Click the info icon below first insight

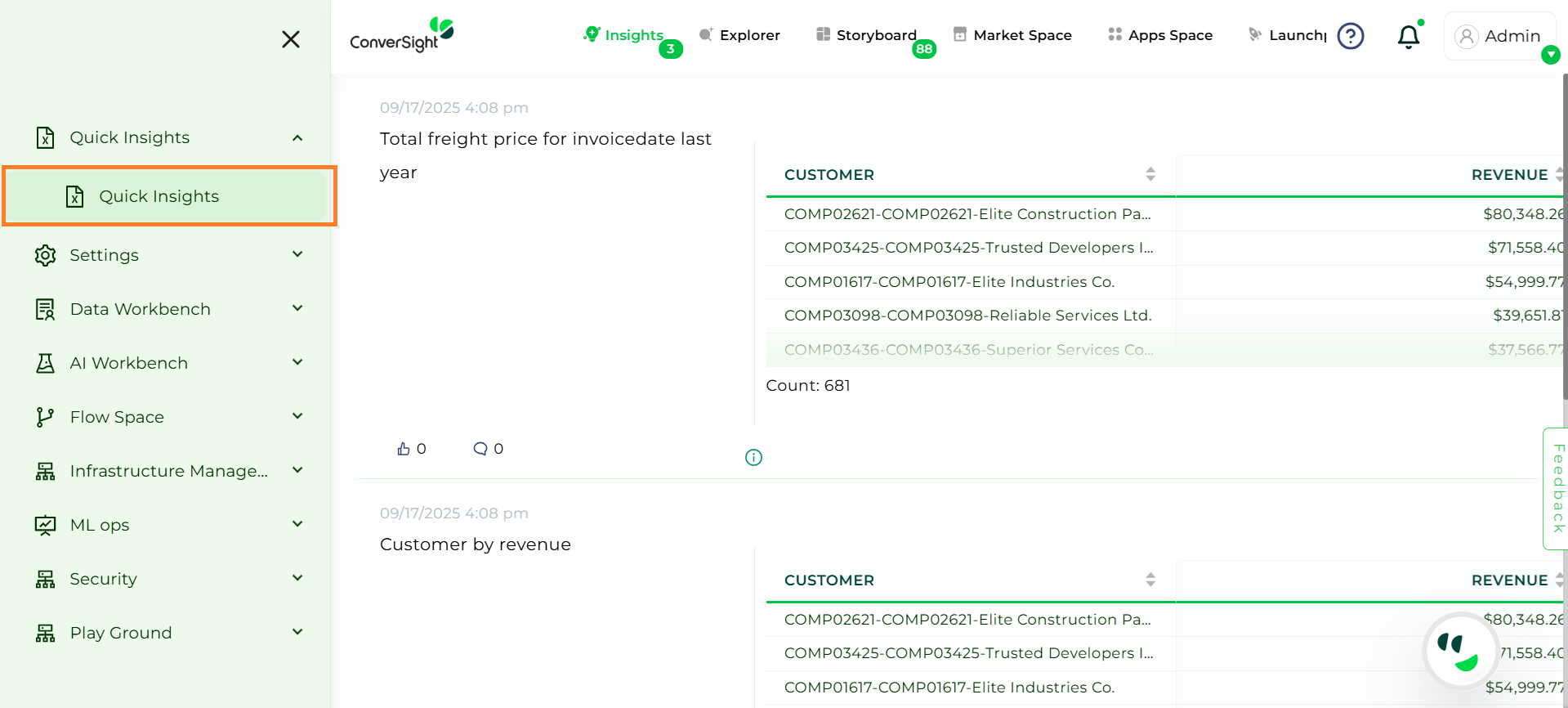[x=753, y=458]
